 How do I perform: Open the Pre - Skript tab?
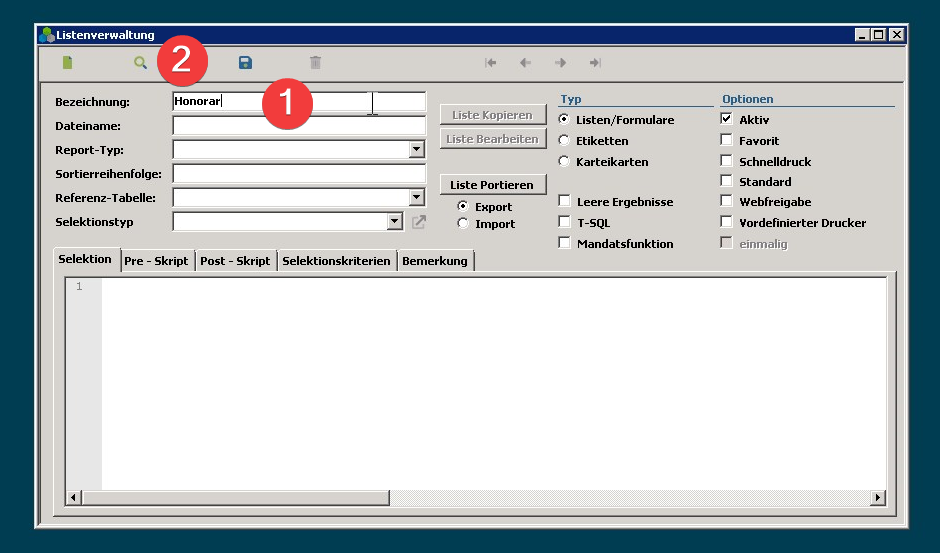[x=157, y=261]
